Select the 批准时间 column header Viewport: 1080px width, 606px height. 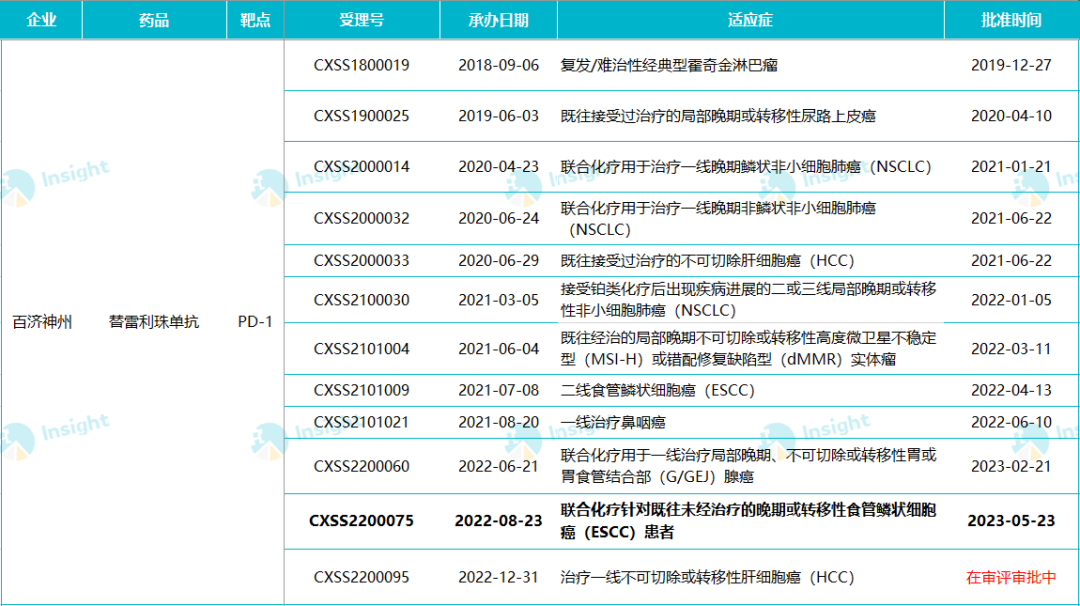point(1011,20)
